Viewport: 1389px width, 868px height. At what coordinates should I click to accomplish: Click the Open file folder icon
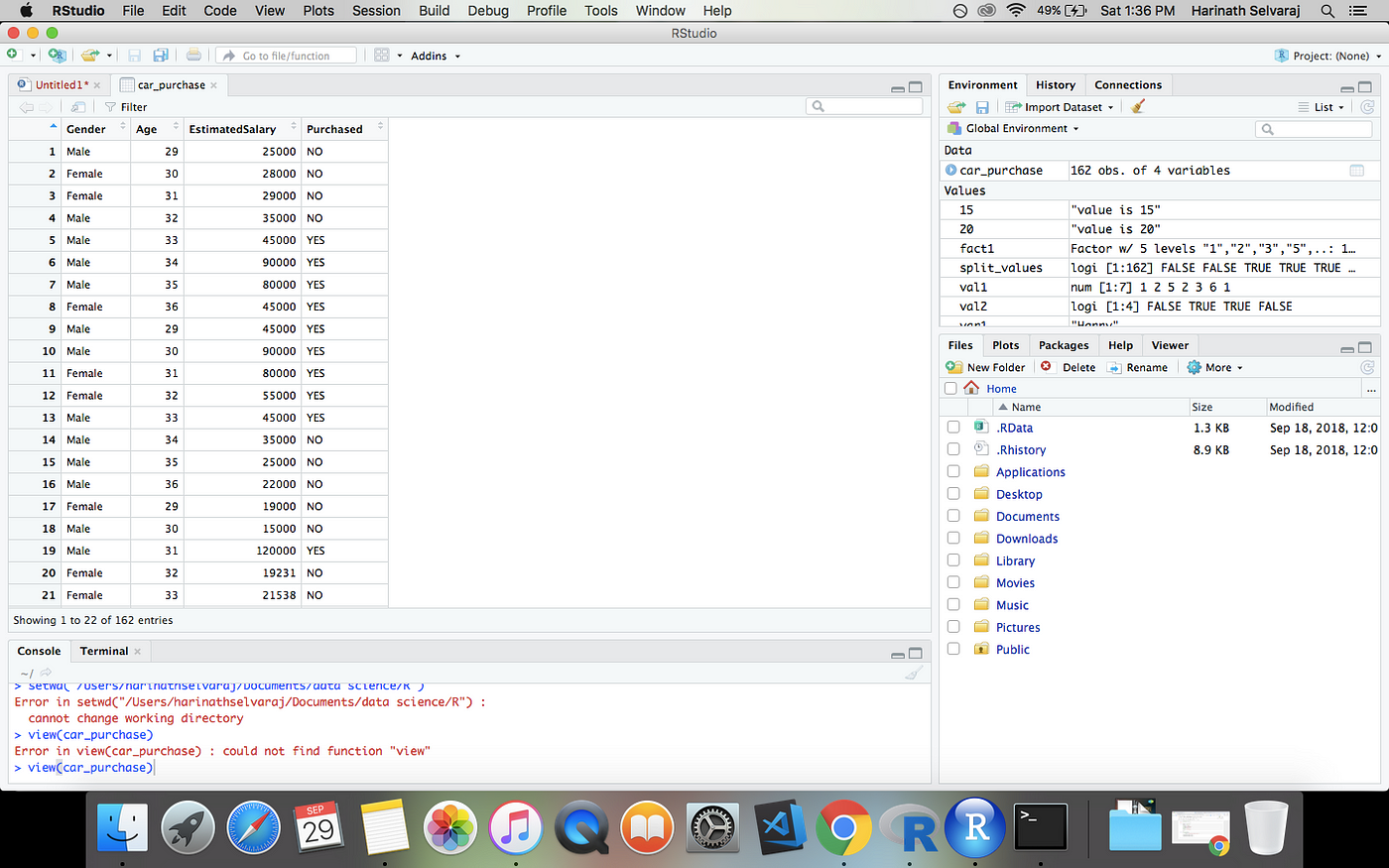90,56
